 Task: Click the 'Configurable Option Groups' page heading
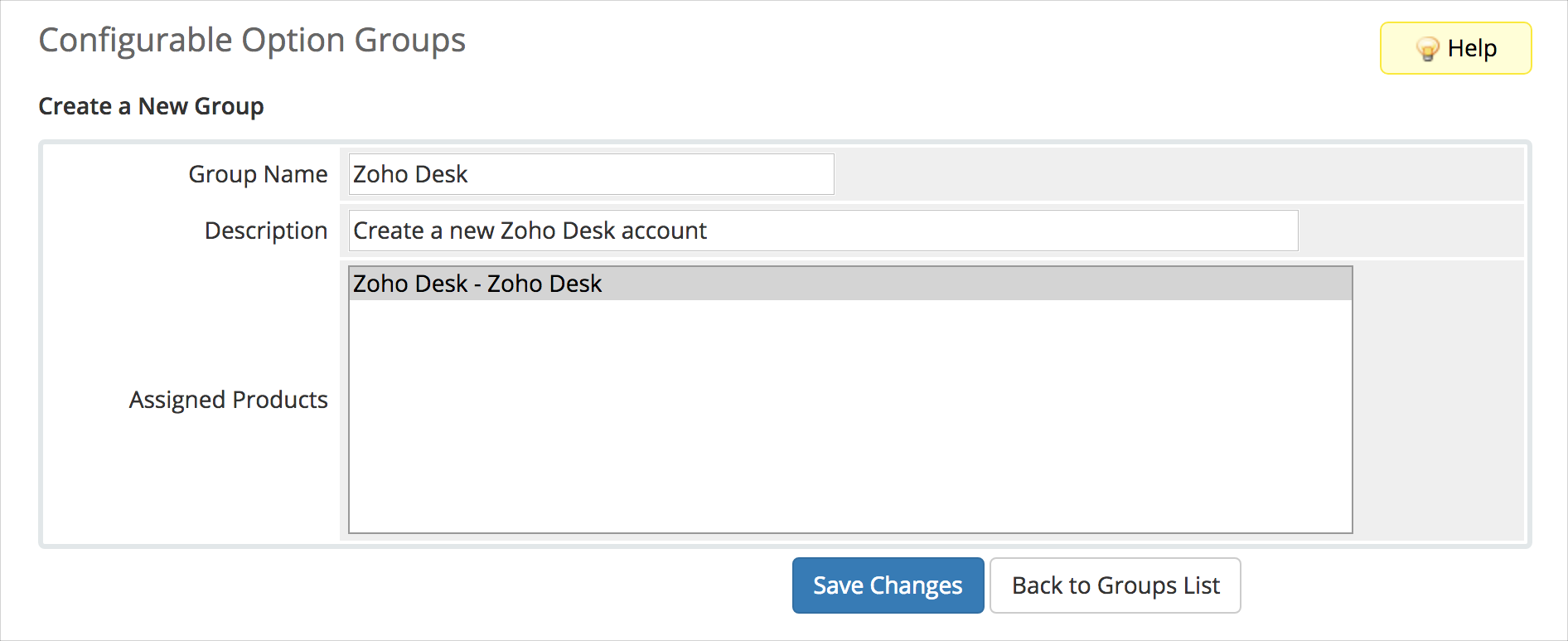252,41
